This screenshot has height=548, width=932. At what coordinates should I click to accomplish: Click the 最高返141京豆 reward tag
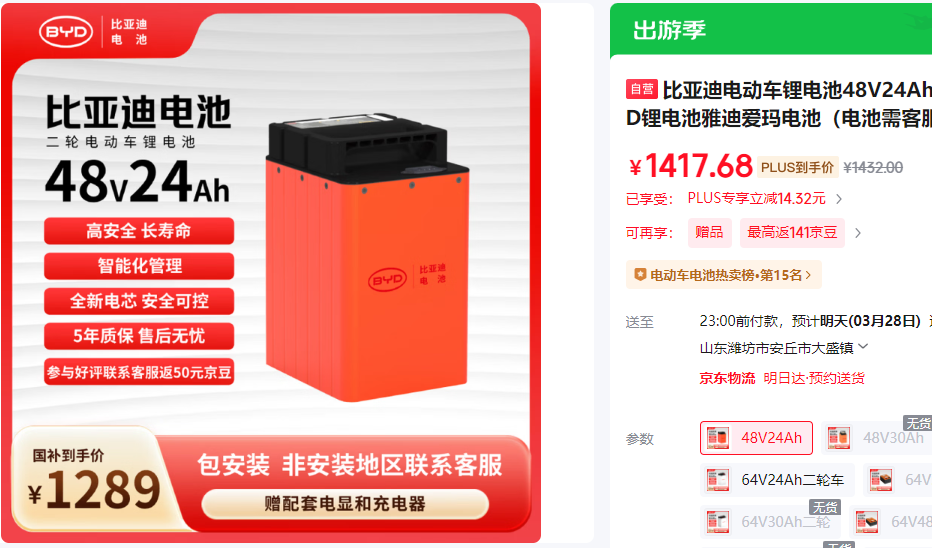792,232
